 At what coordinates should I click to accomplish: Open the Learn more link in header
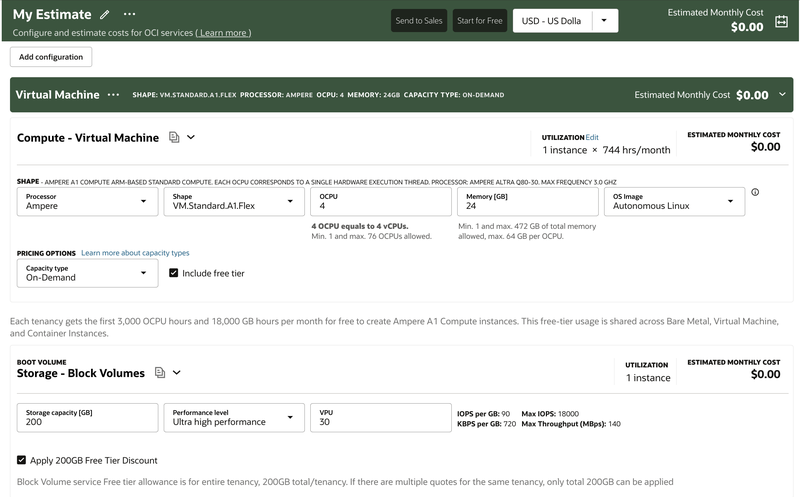(223, 33)
